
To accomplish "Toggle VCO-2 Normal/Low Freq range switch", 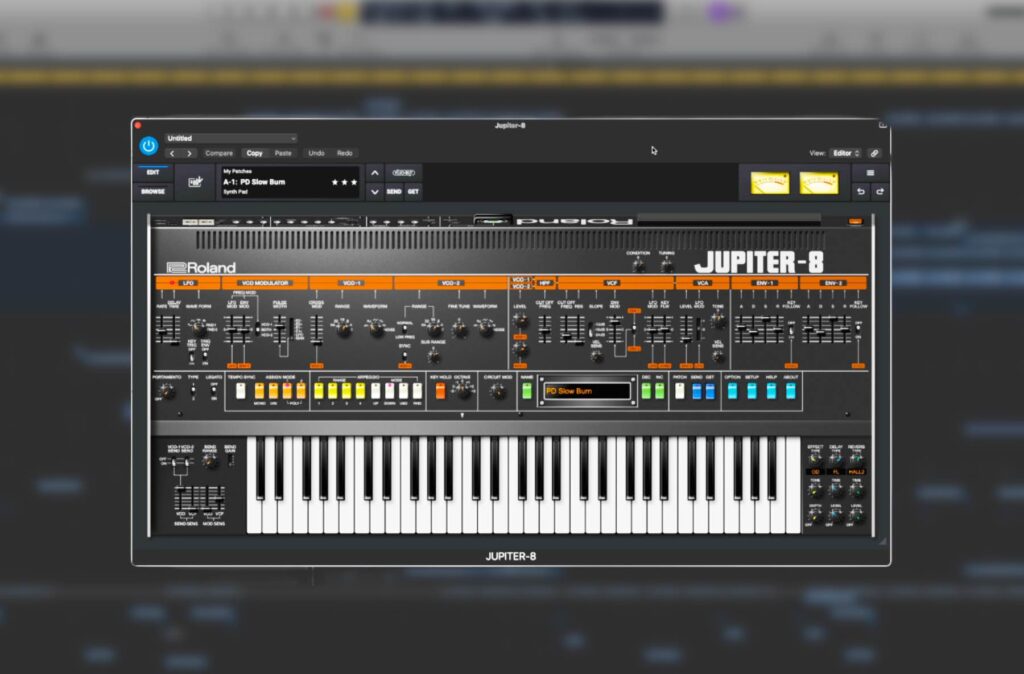I will [405, 329].
